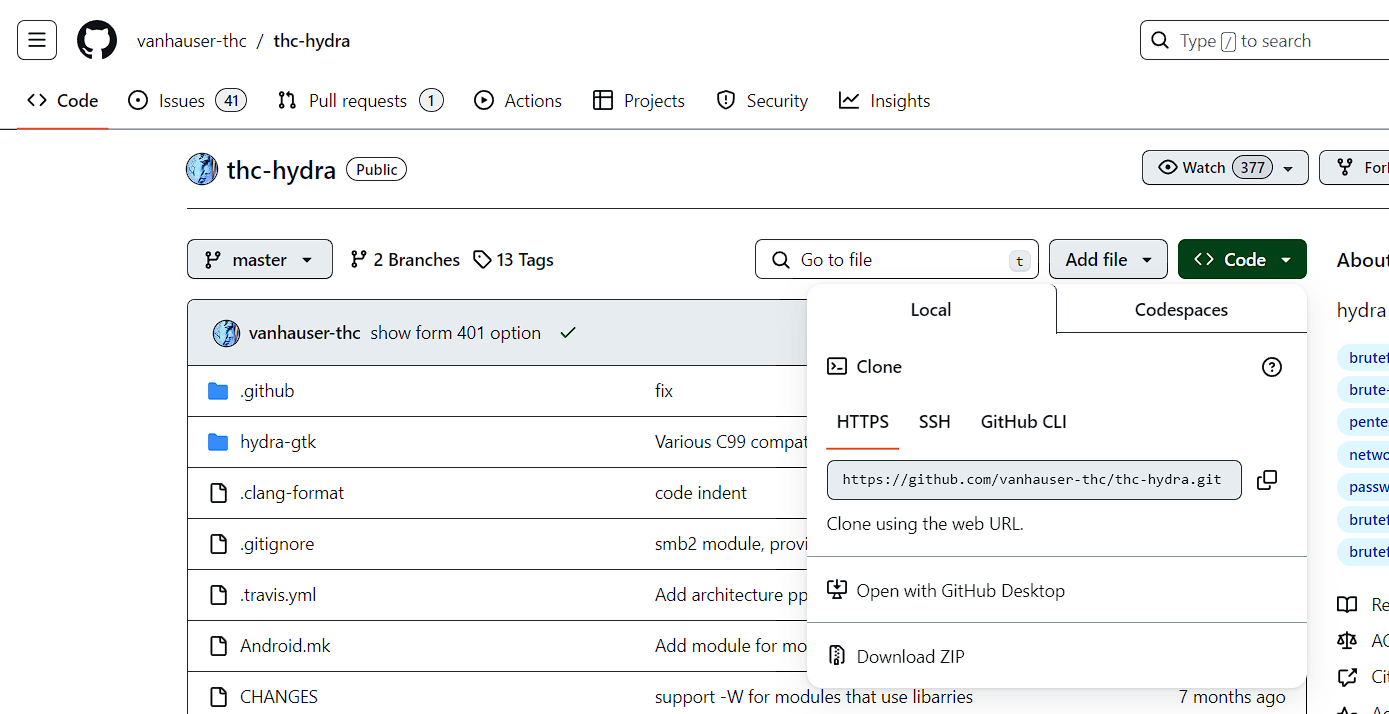This screenshot has height=714, width=1389.
Task: Click the tag icon beside 13 Tags
Action: (482, 260)
